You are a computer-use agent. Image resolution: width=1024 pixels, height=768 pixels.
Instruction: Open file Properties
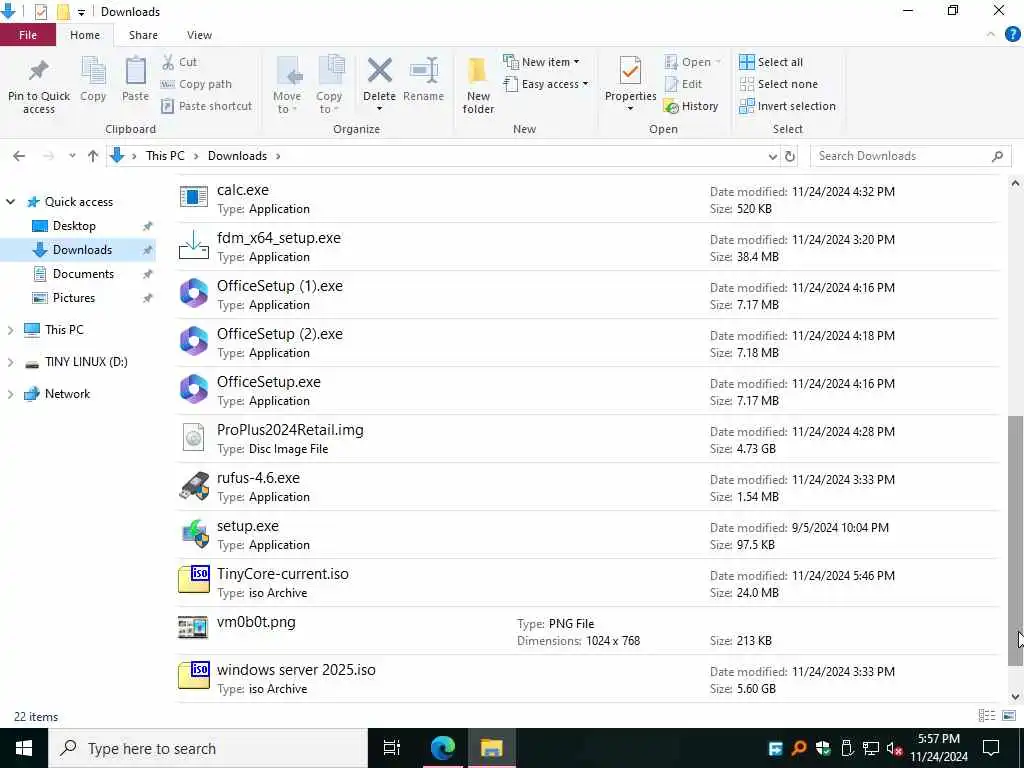point(630,86)
